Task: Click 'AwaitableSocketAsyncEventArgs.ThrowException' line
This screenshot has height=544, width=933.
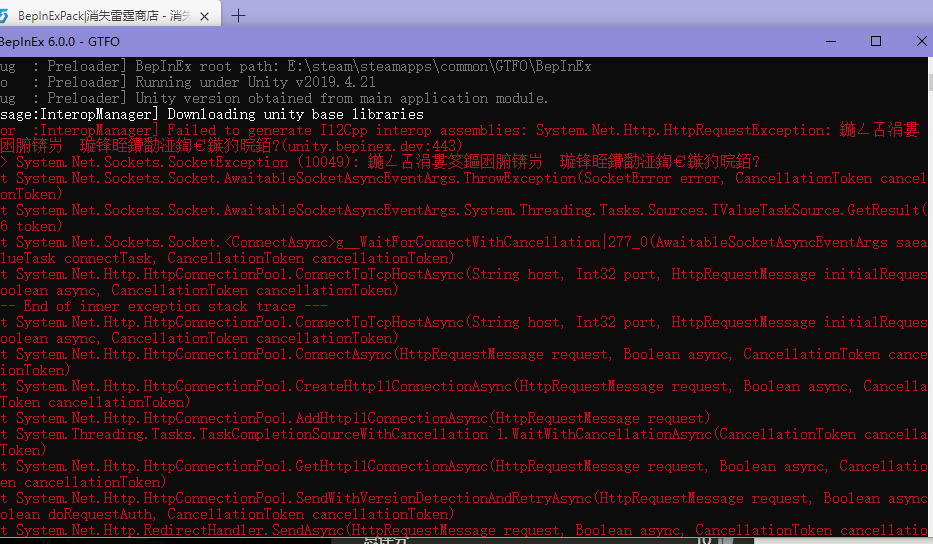Action: tap(464, 179)
